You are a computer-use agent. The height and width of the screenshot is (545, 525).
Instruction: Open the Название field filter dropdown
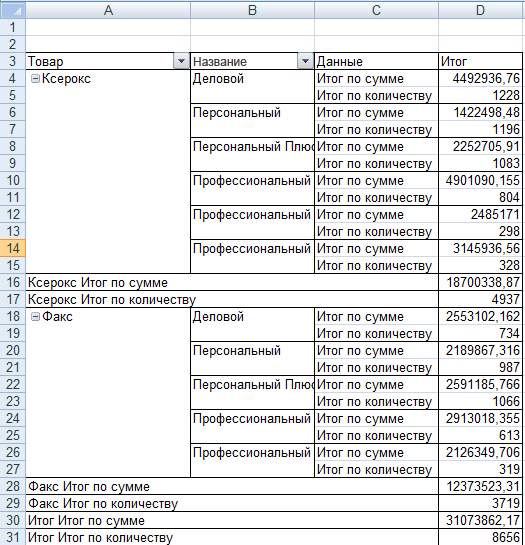click(x=305, y=61)
